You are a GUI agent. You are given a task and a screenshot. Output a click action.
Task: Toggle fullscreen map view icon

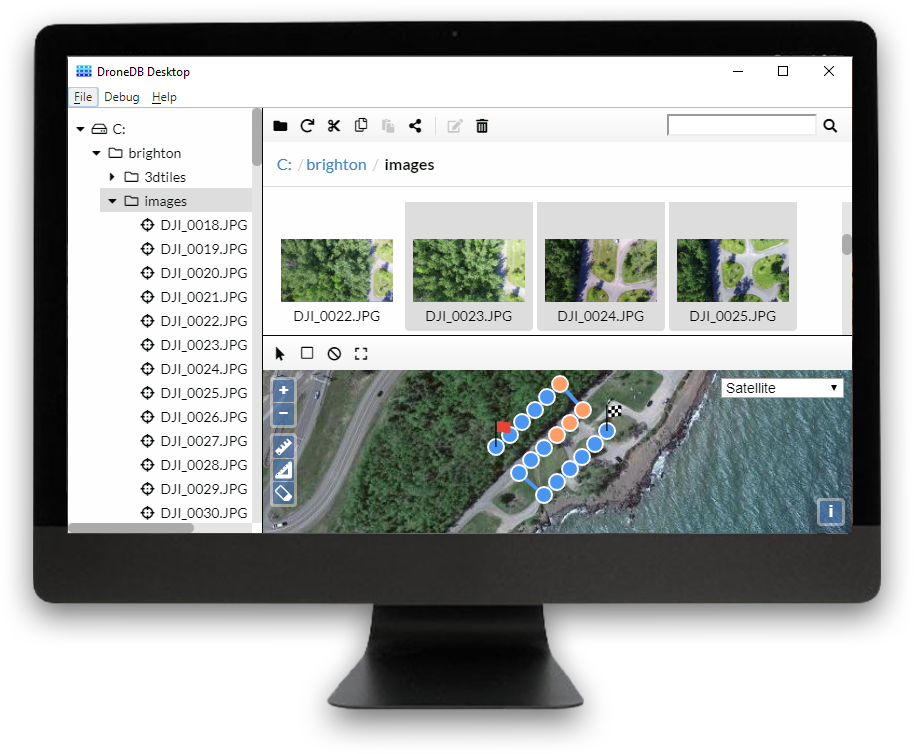(361, 354)
